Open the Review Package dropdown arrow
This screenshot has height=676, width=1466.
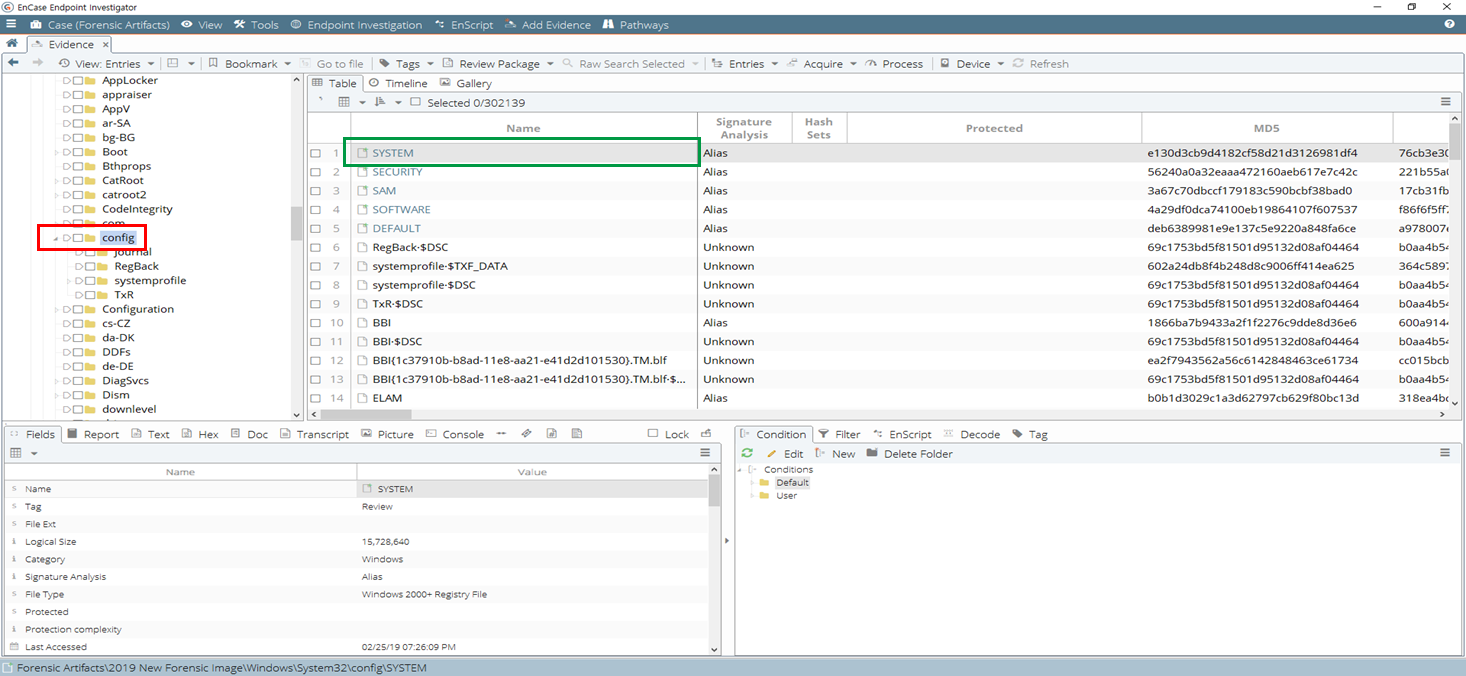pyautogui.click(x=549, y=64)
